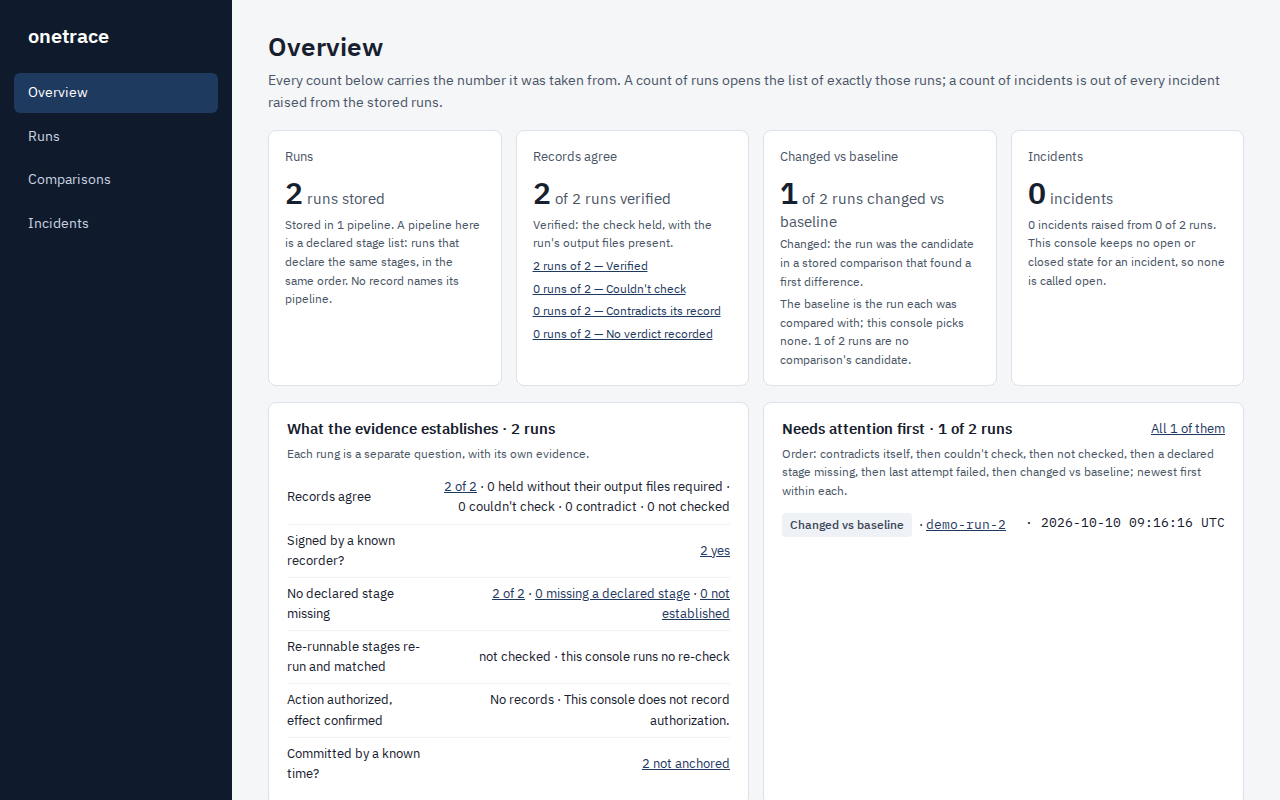Click 'not checked · this console runs no re-check' text
The height and width of the screenshot is (800, 1280).
point(604,657)
